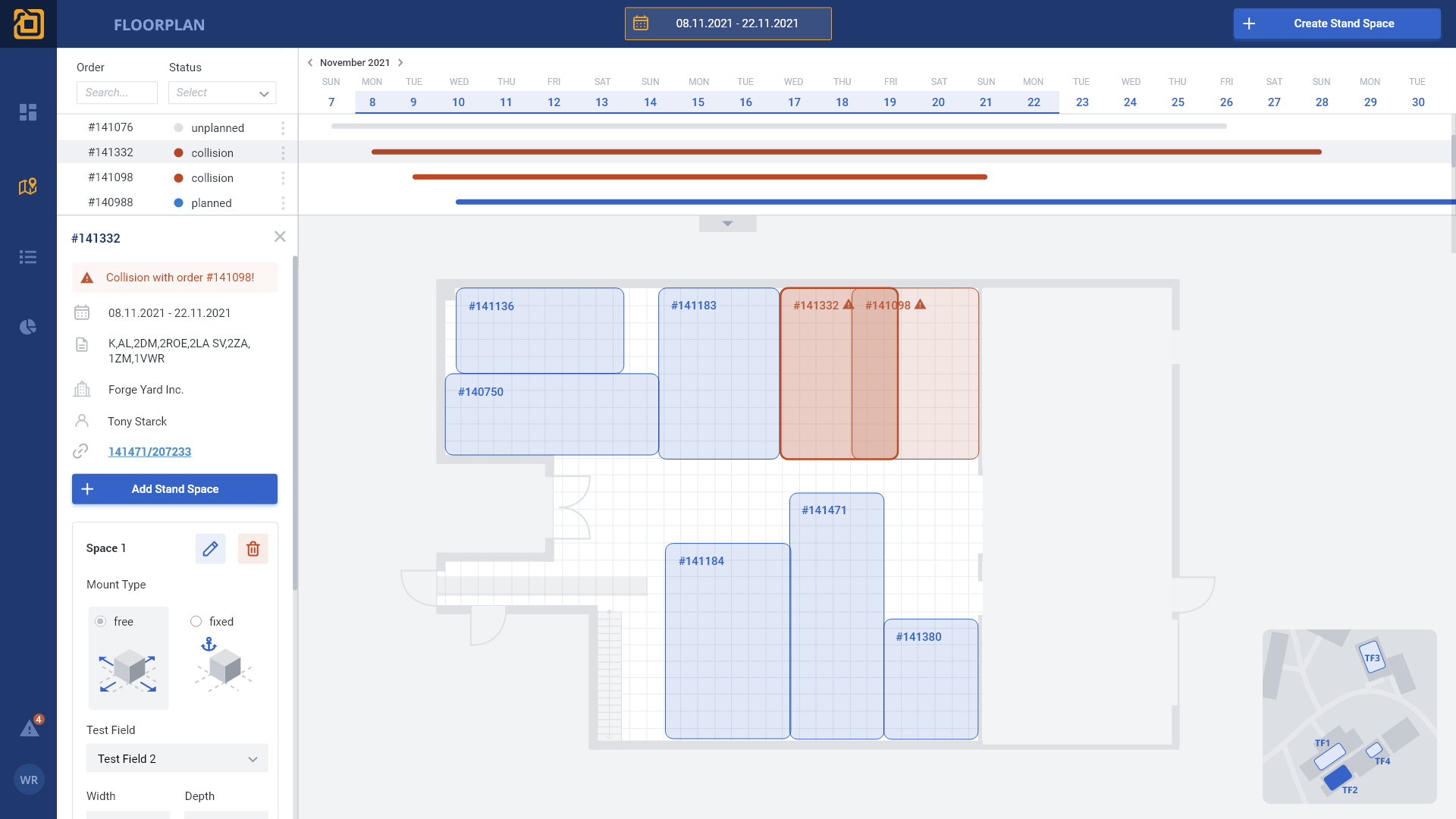Viewport: 1456px width, 819px height.
Task: Open more options for order #141076
Action: tap(283, 127)
